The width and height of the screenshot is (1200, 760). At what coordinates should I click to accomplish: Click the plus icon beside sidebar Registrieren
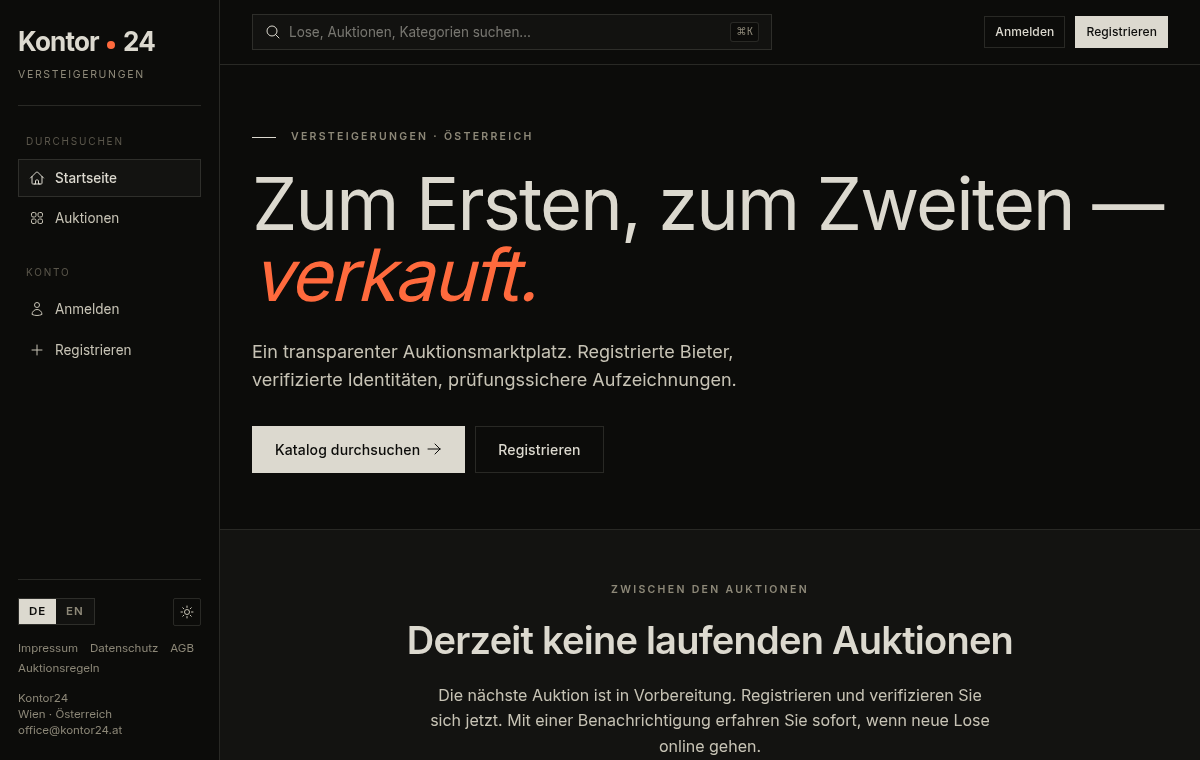[37, 350]
